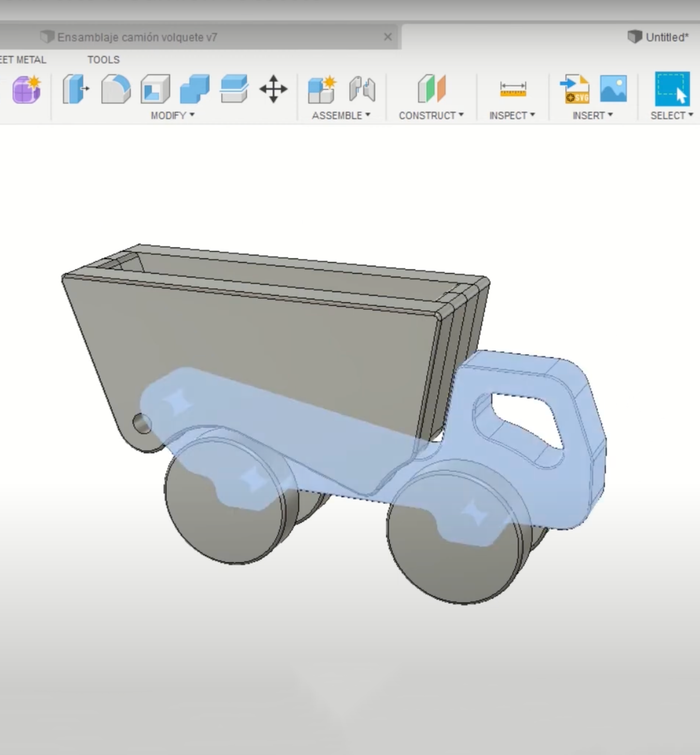
Task: Activate the Measure ruler icon
Action: (512, 89)
